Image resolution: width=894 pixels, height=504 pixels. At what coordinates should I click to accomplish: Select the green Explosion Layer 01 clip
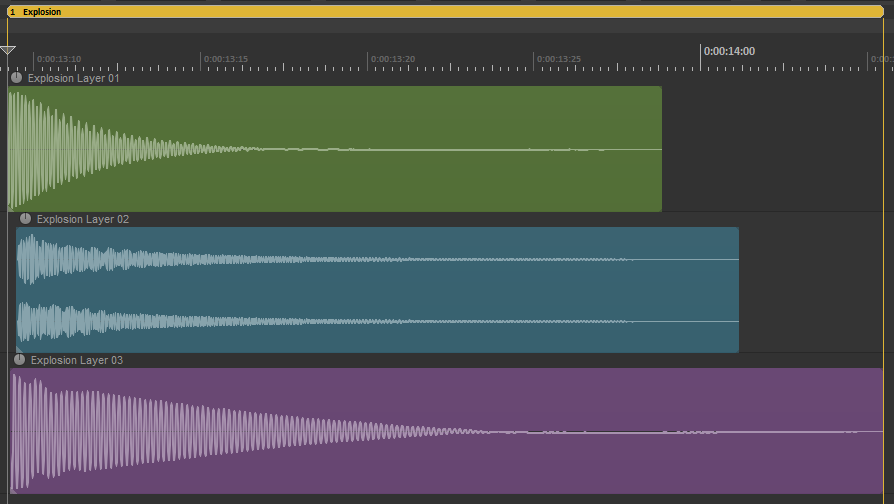pyautogui.click(x=335, y=149)
